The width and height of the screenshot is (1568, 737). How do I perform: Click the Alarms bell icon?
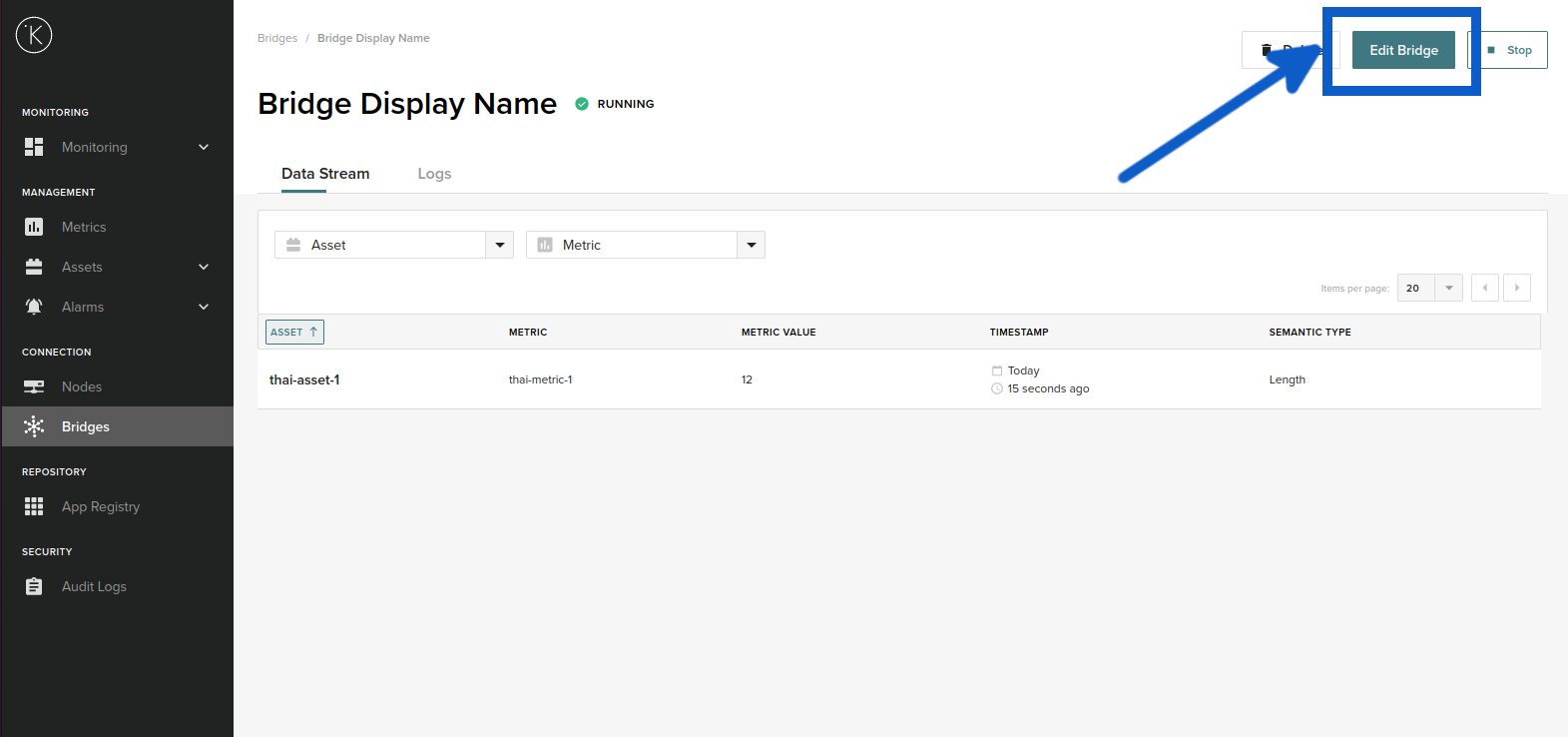(x=34, y=307)
